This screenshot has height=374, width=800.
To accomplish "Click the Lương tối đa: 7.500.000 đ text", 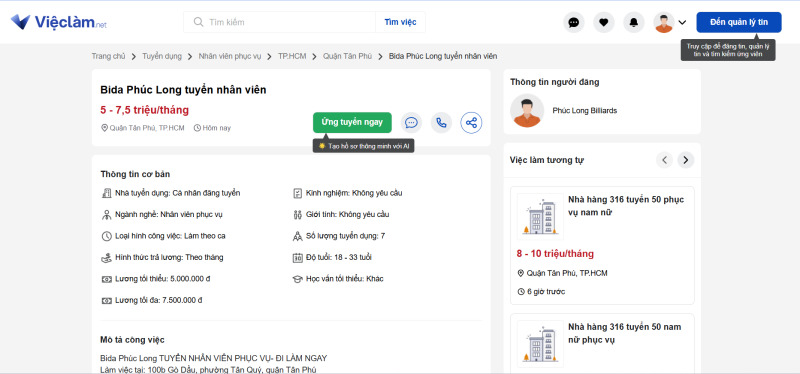I will point(159,301).
